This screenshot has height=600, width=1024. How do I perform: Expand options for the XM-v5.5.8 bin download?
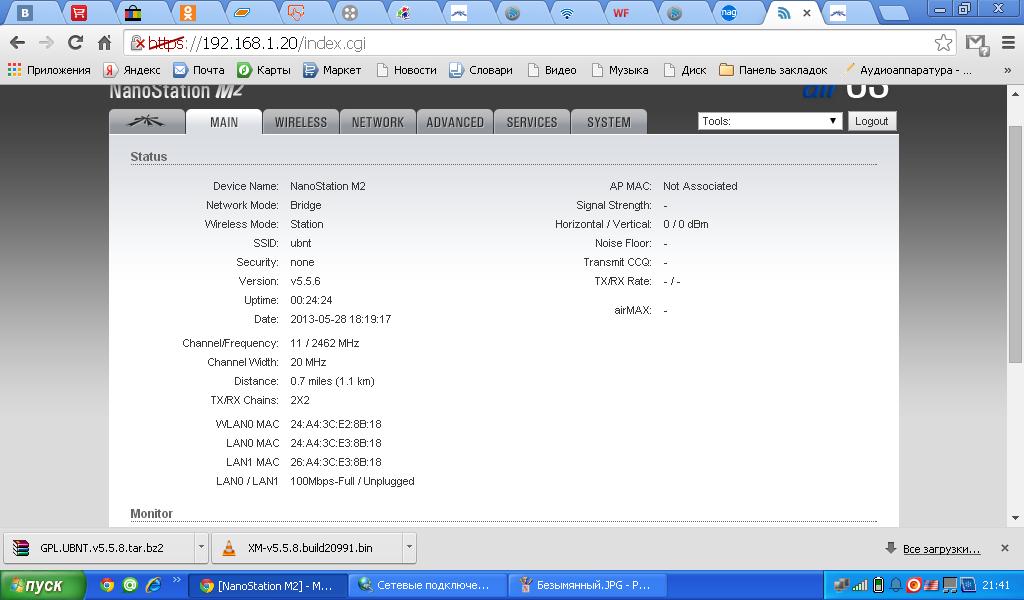[x=409, y=547]
